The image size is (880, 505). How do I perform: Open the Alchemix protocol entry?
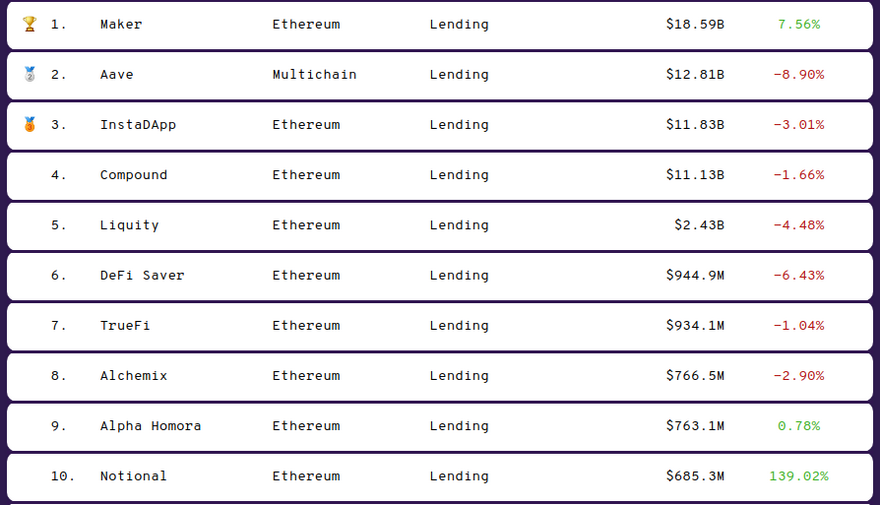(x=133, y=376)
